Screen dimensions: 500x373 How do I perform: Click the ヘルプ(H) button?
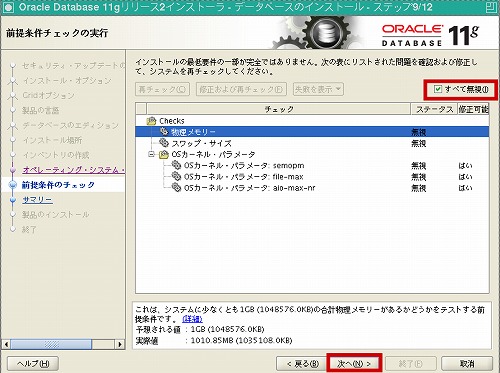click(x=33, y=363)
